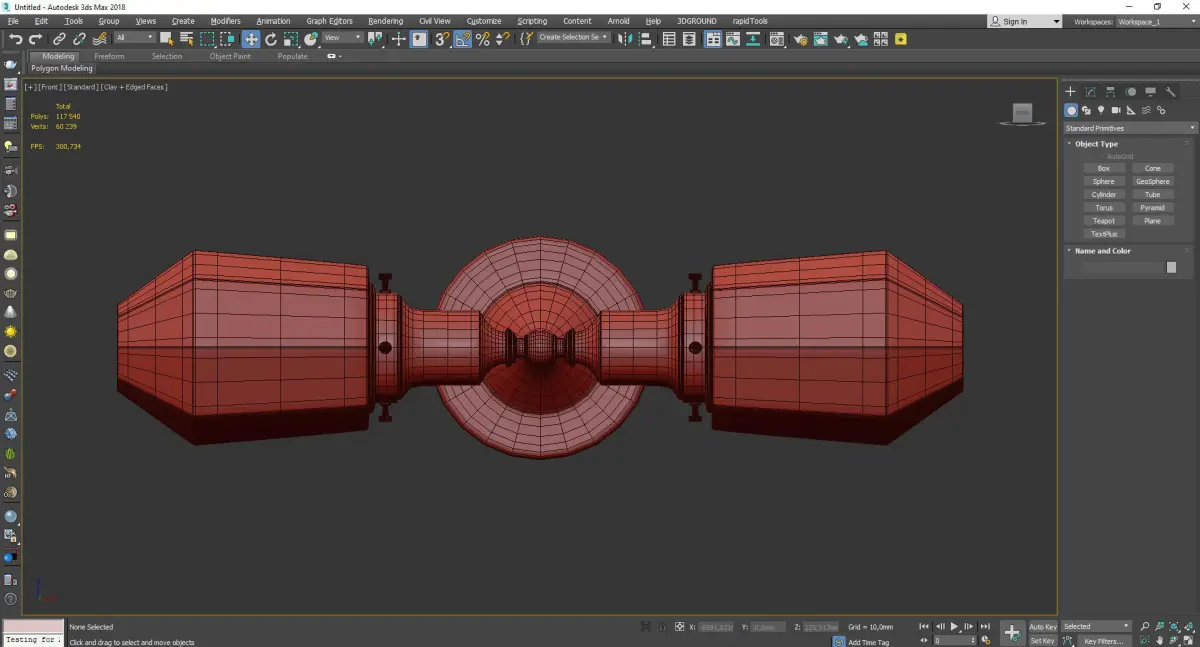Collapse the Object Type rollout
Viewport: 1200px width, 647px height.
tap(1096, 144)
